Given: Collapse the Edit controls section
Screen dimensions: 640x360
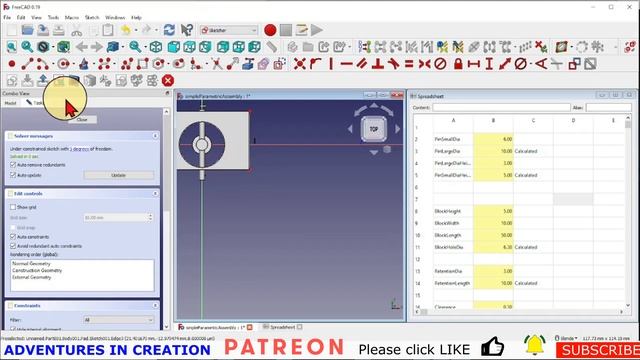Looking at the screenshot, I should click(155, 193).
